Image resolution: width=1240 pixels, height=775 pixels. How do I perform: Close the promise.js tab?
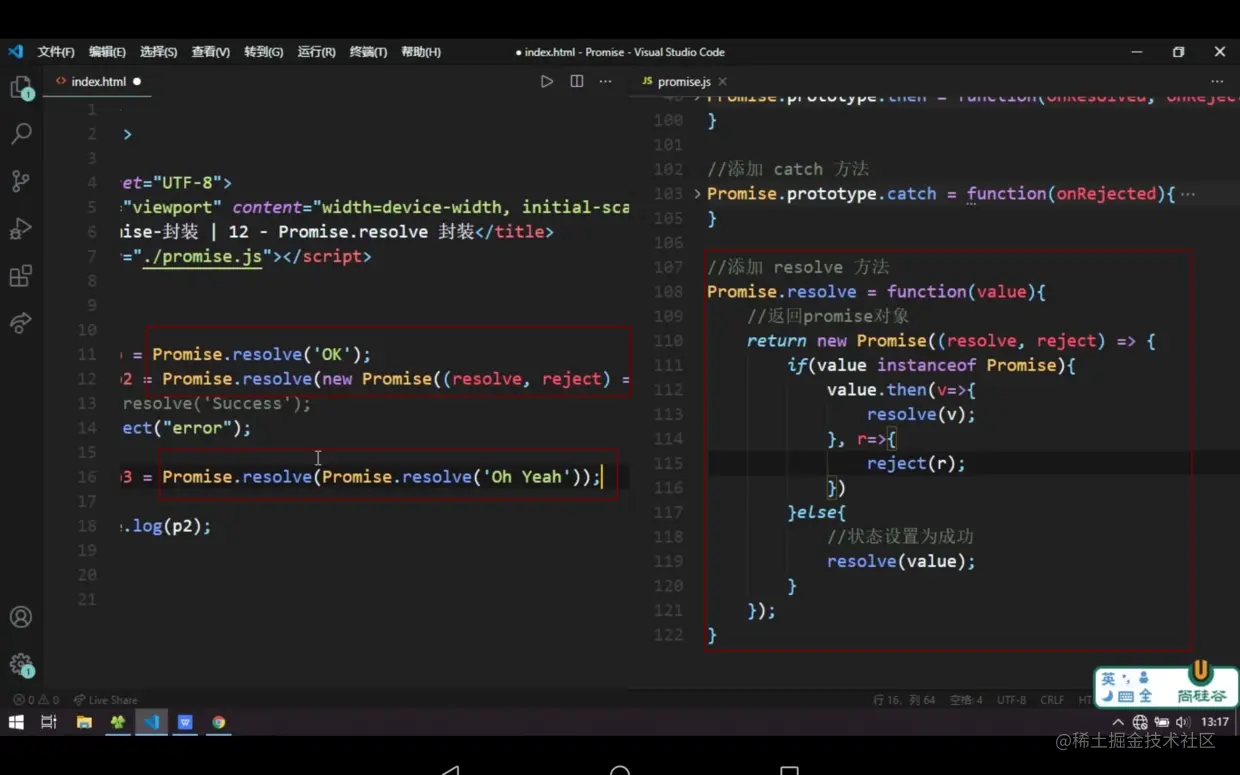(722, 82)
